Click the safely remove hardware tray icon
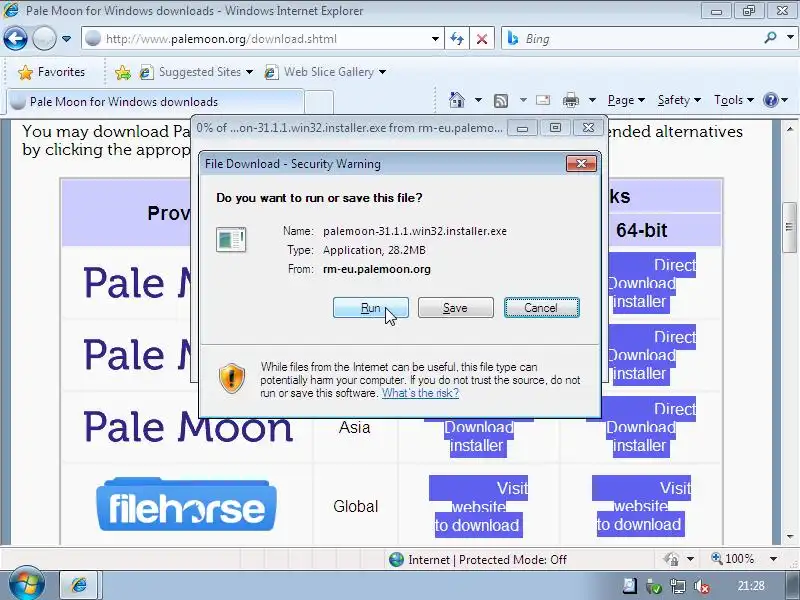 click(654, 587)
